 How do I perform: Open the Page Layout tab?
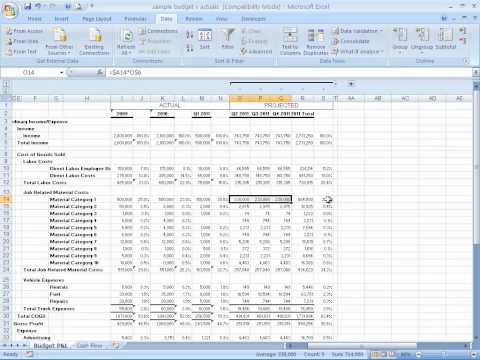97,19
